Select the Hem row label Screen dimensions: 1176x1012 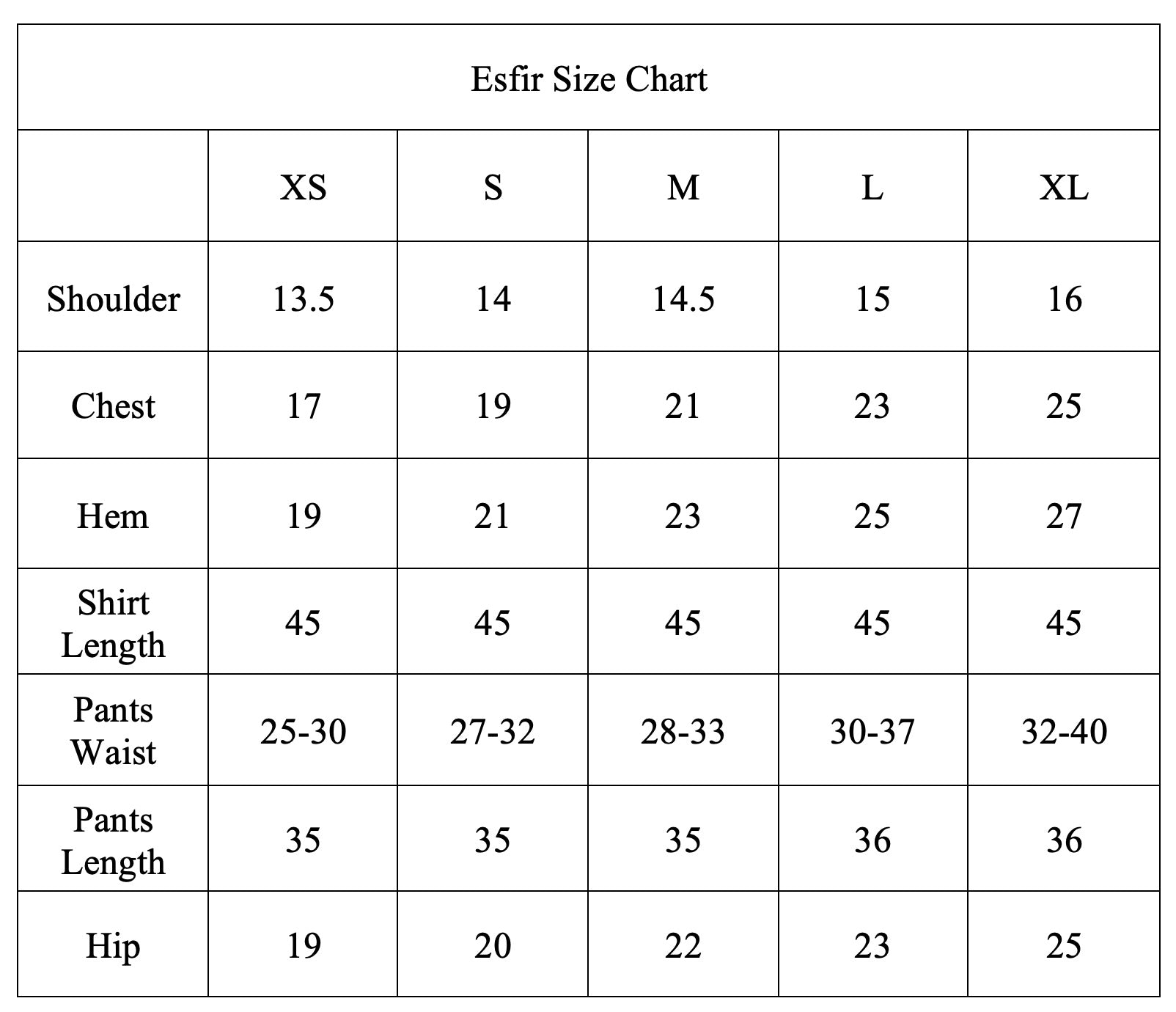(x=113, y=516)
